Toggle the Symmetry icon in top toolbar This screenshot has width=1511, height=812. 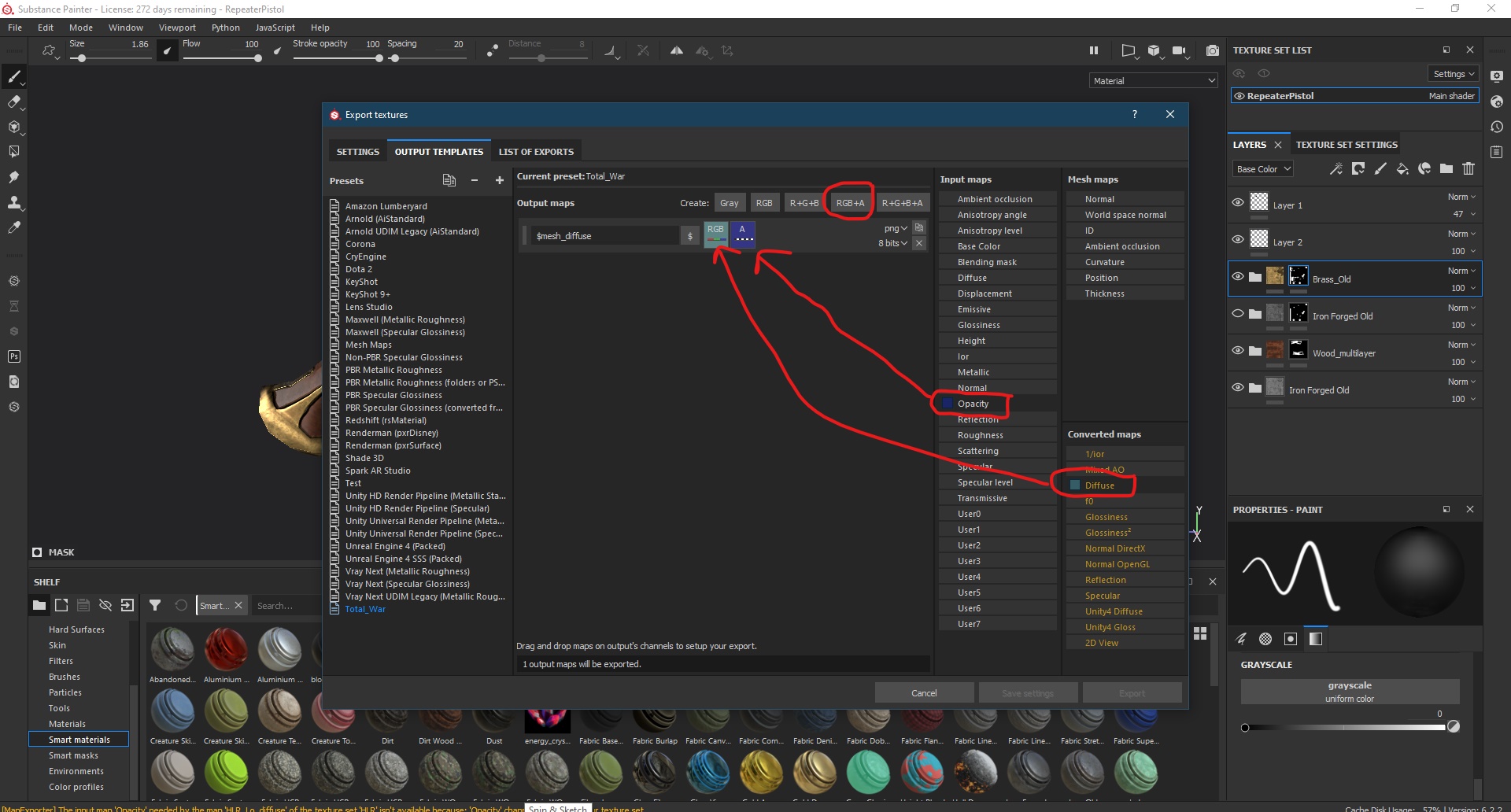677,50
